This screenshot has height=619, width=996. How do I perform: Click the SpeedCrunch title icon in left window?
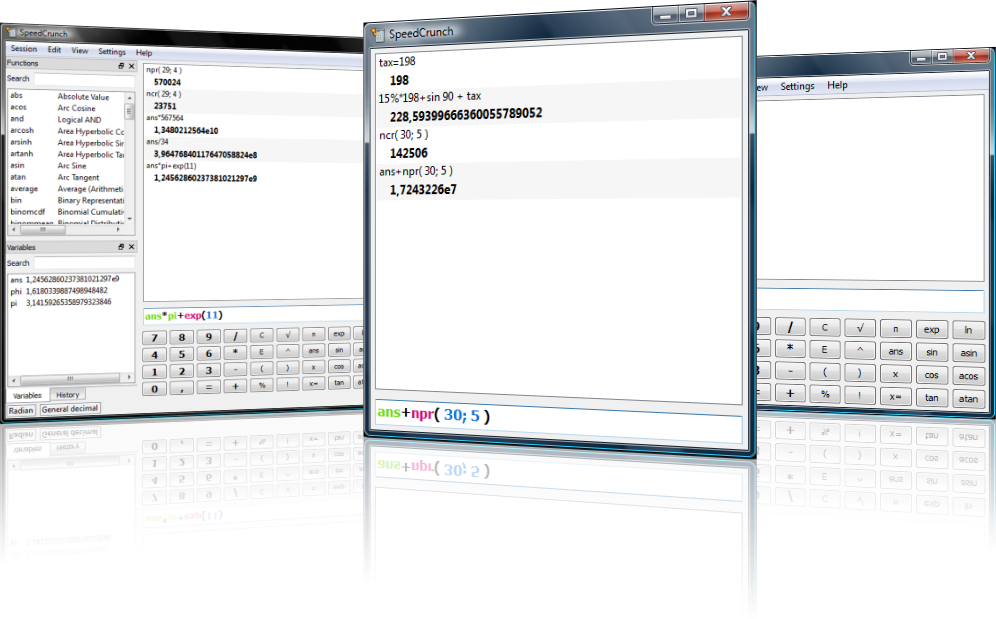[x=11, y=31]
